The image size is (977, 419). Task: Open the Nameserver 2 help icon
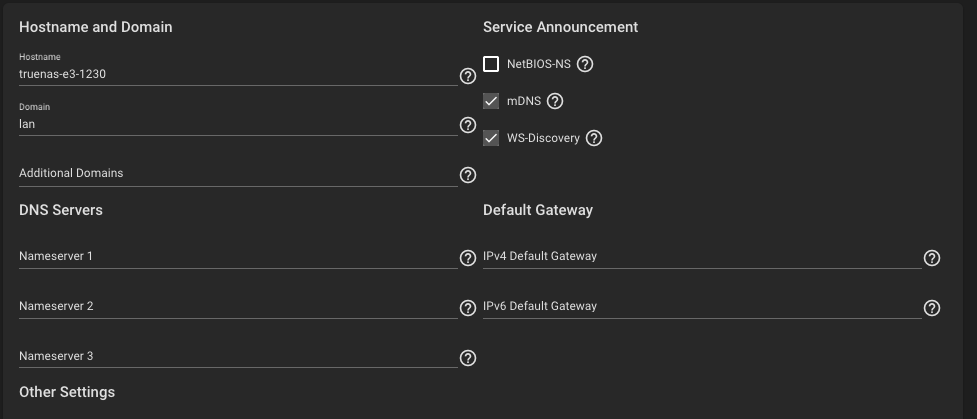(x=468, y=308)
